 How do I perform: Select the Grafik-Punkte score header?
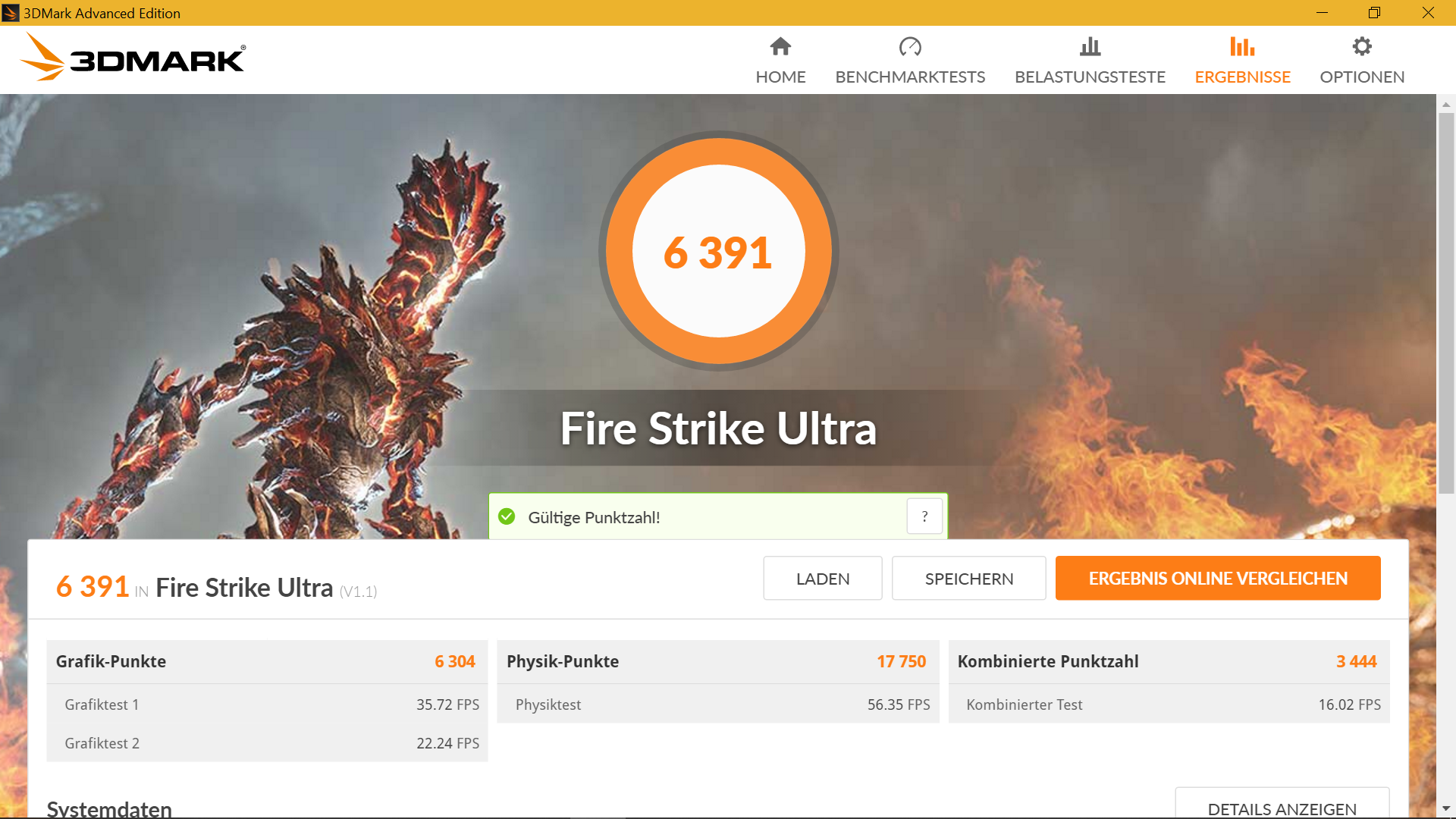[111, 661]
